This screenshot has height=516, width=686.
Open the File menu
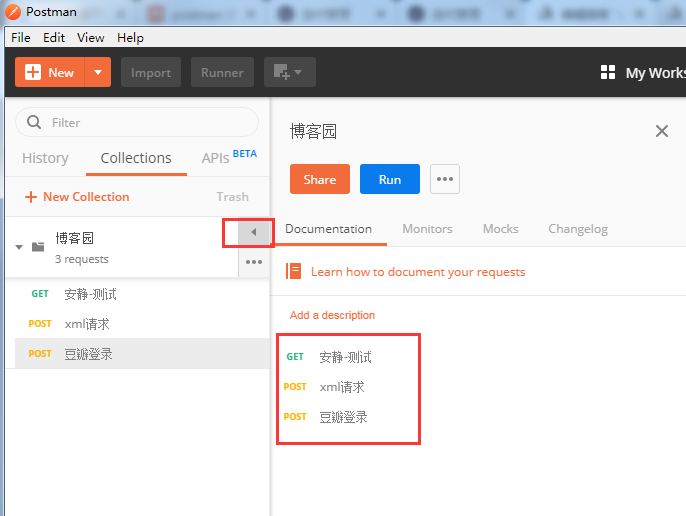coord(21,38)
